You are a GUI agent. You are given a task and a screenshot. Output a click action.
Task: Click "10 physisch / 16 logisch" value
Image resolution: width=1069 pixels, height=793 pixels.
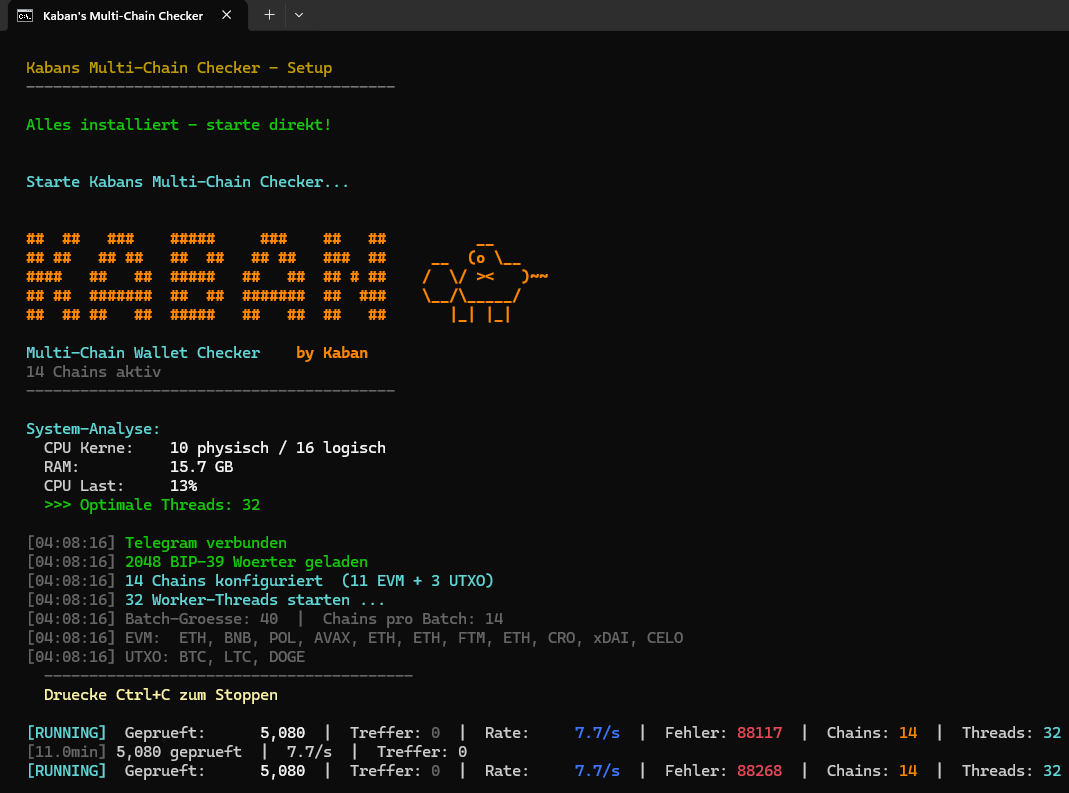277,448
